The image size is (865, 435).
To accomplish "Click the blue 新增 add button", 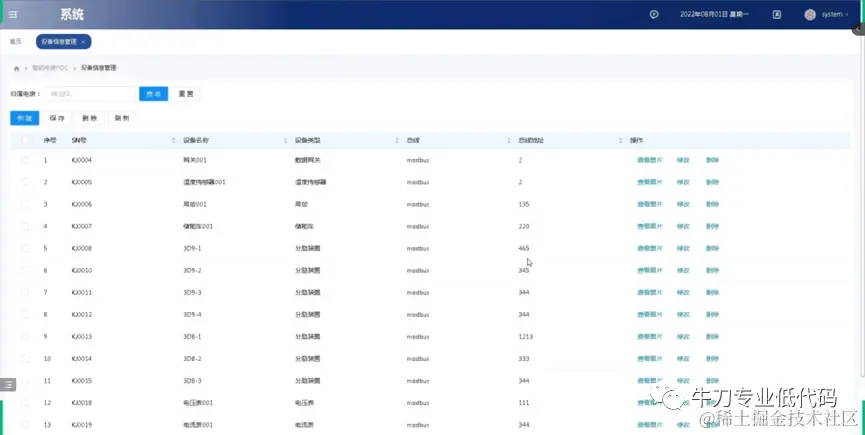I will tap(25, 118).
